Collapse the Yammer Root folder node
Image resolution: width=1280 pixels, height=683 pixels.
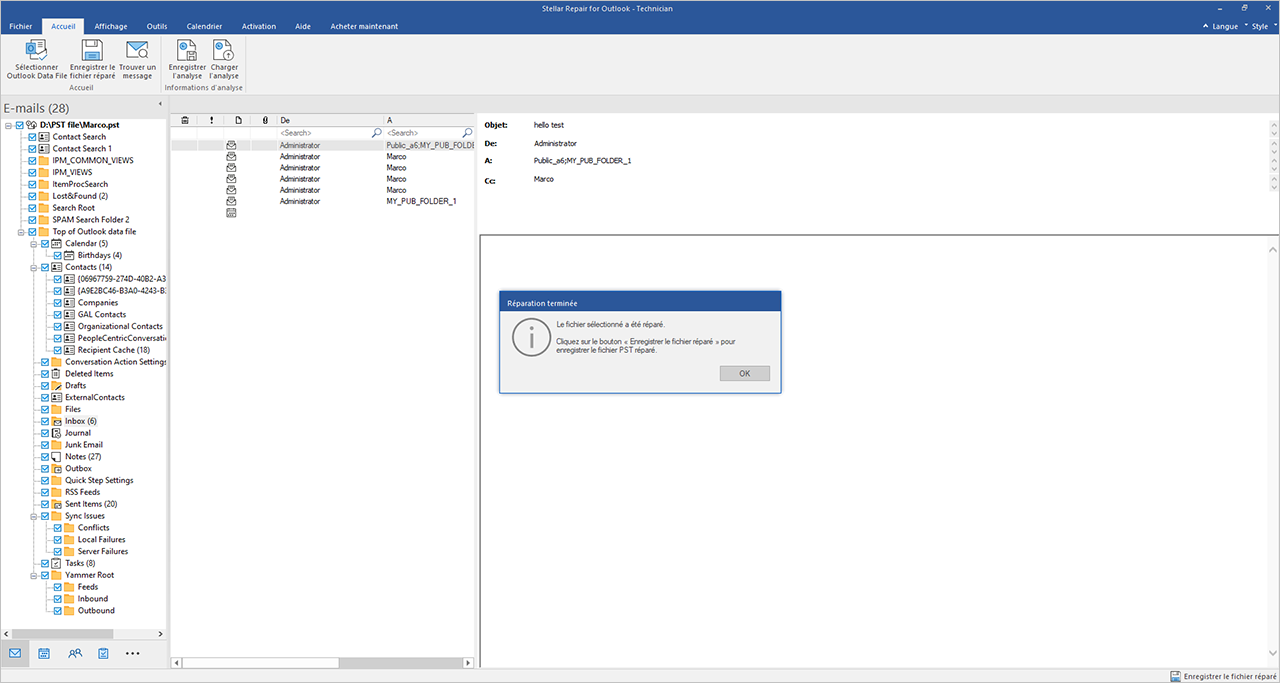click(33, 575)
